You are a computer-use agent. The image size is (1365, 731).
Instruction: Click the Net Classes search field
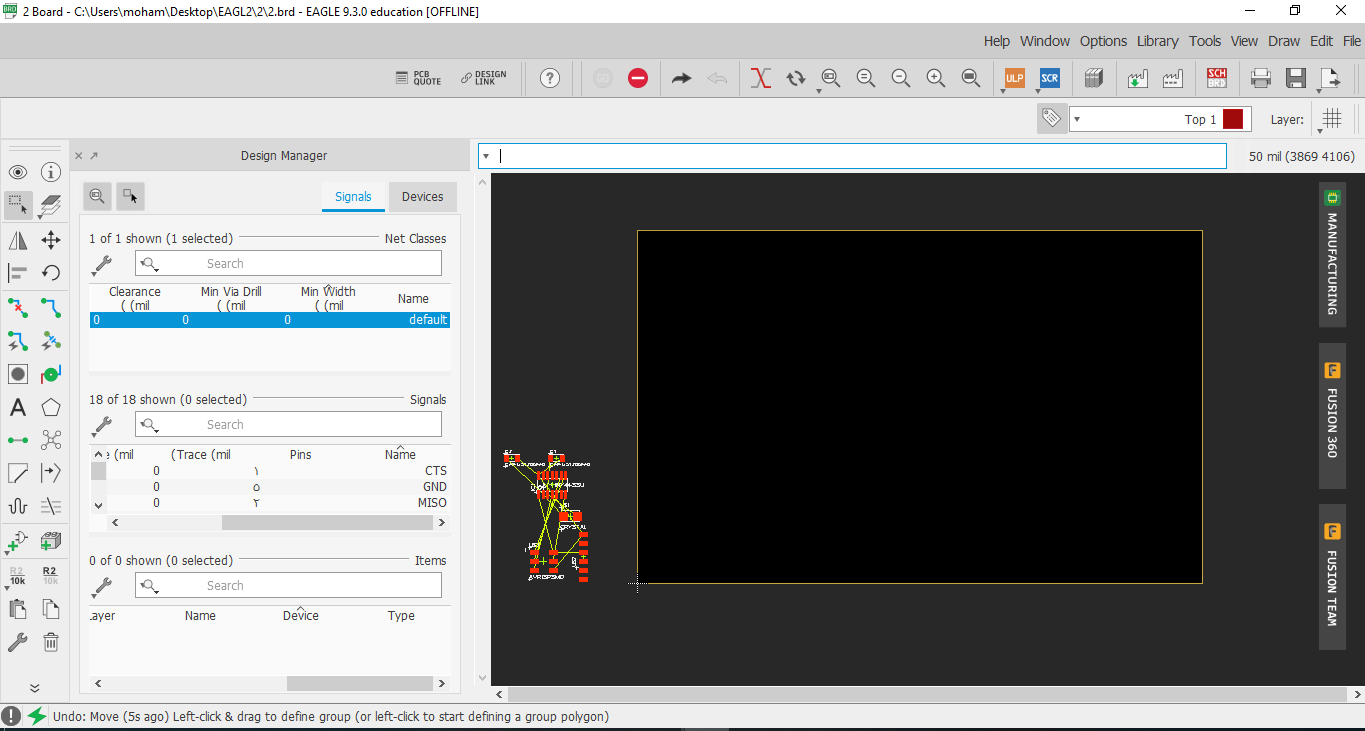pos(288,263)
